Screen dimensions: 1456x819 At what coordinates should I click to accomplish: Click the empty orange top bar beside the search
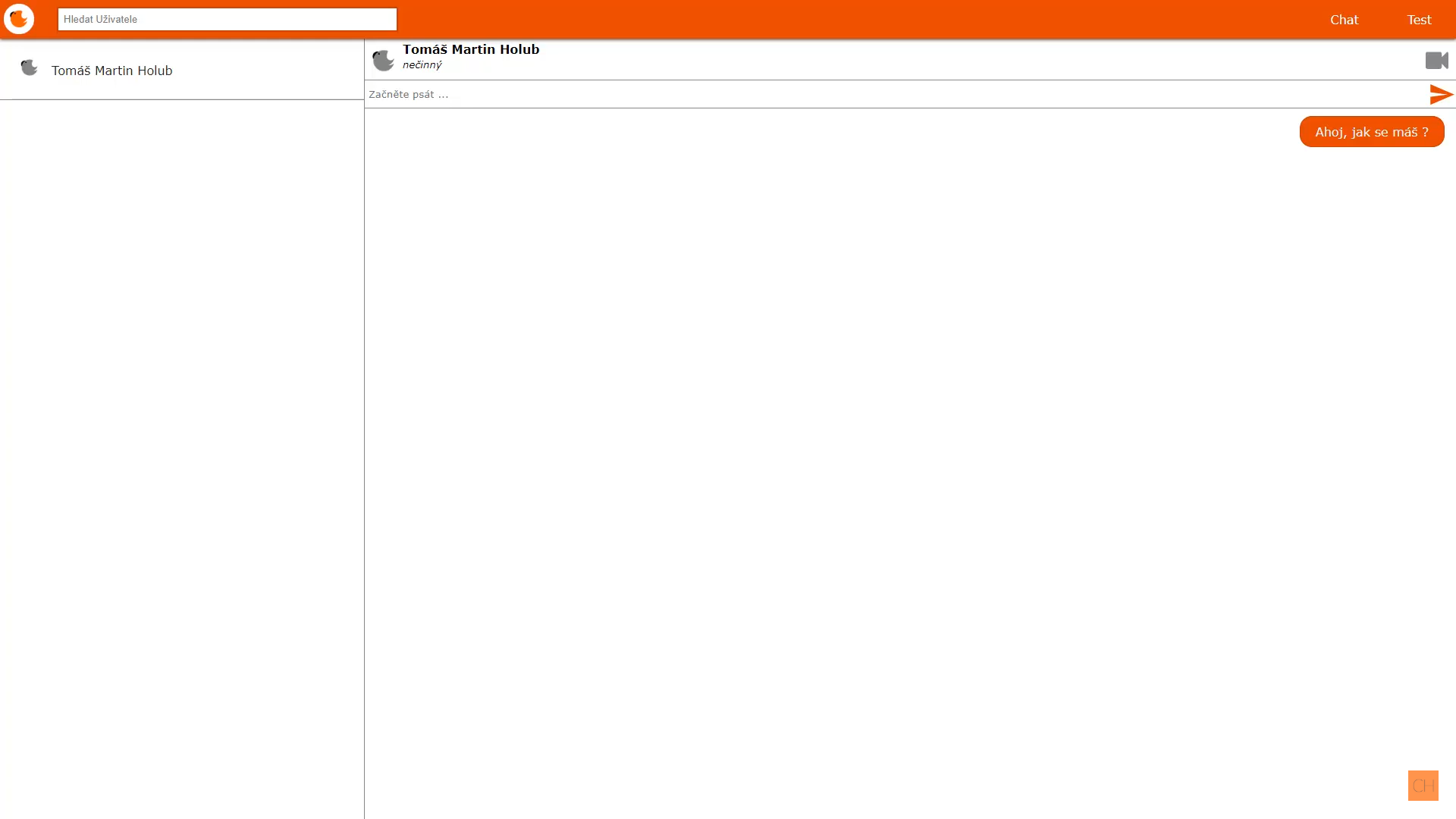click(x=834, y=19)
